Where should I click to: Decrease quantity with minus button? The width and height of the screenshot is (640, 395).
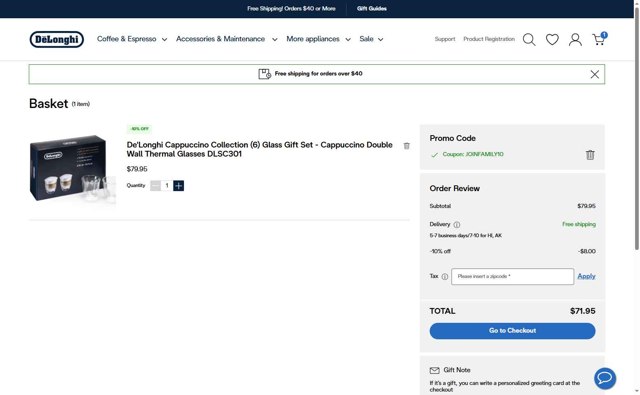point(156,186)
